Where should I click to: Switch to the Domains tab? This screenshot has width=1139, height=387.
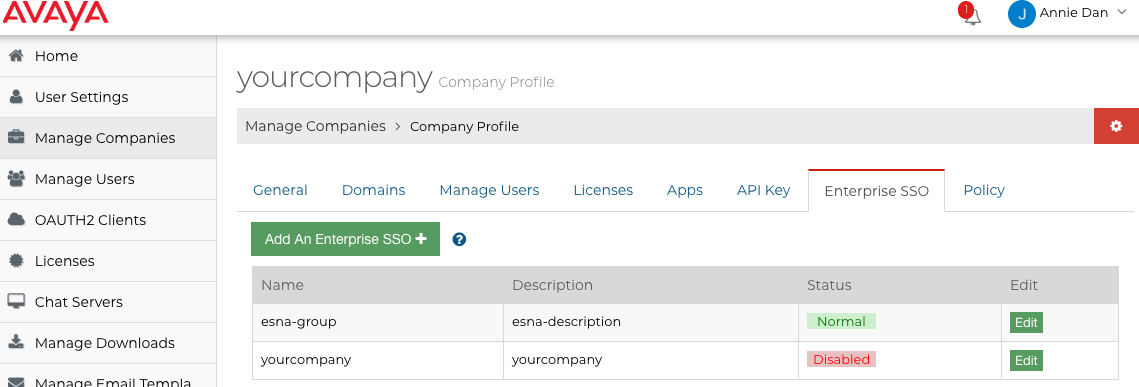(x=373, y=190)
